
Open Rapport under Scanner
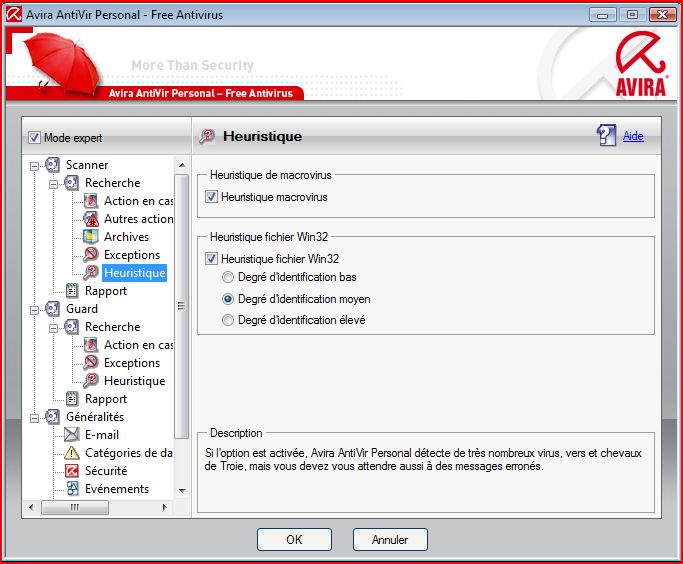(106, 290)
